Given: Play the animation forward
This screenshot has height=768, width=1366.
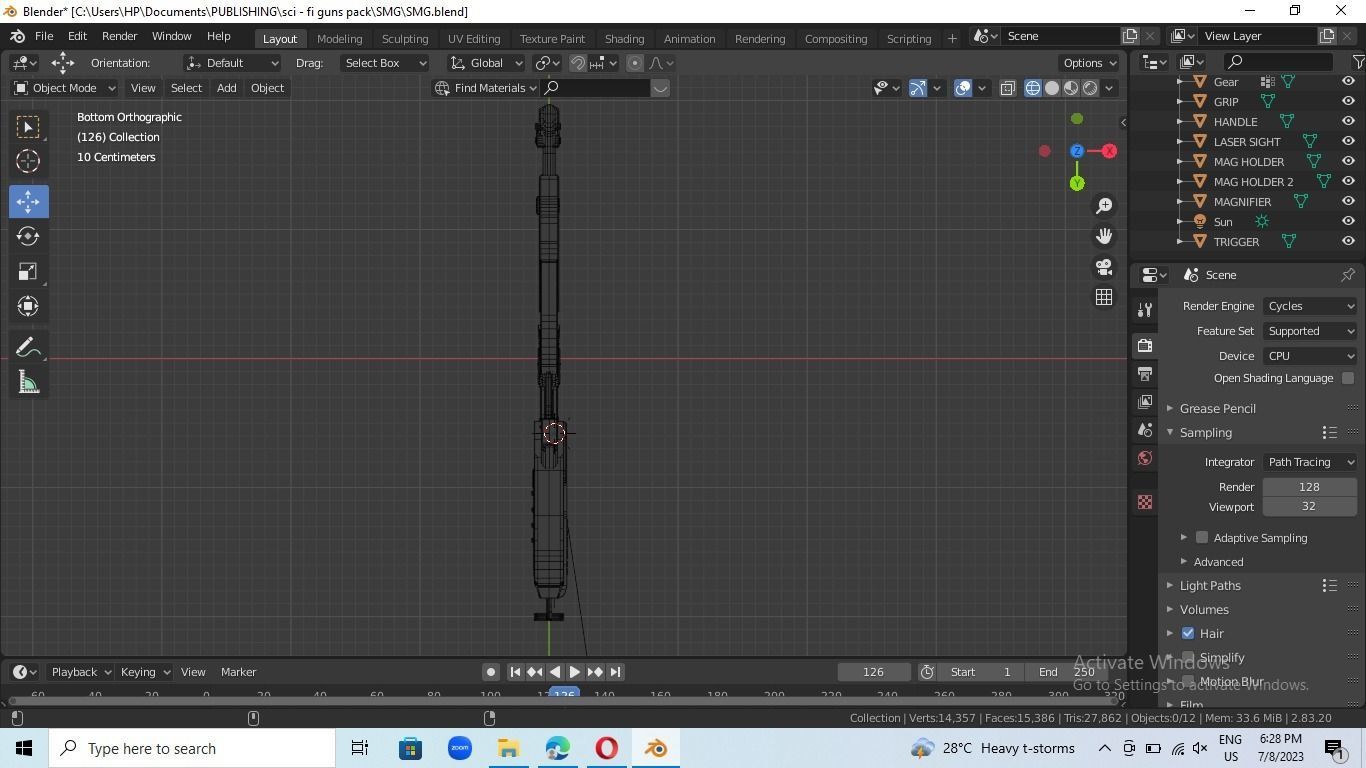Looking at the screenshot, I should pyautogui.click(x=575, y=672).
